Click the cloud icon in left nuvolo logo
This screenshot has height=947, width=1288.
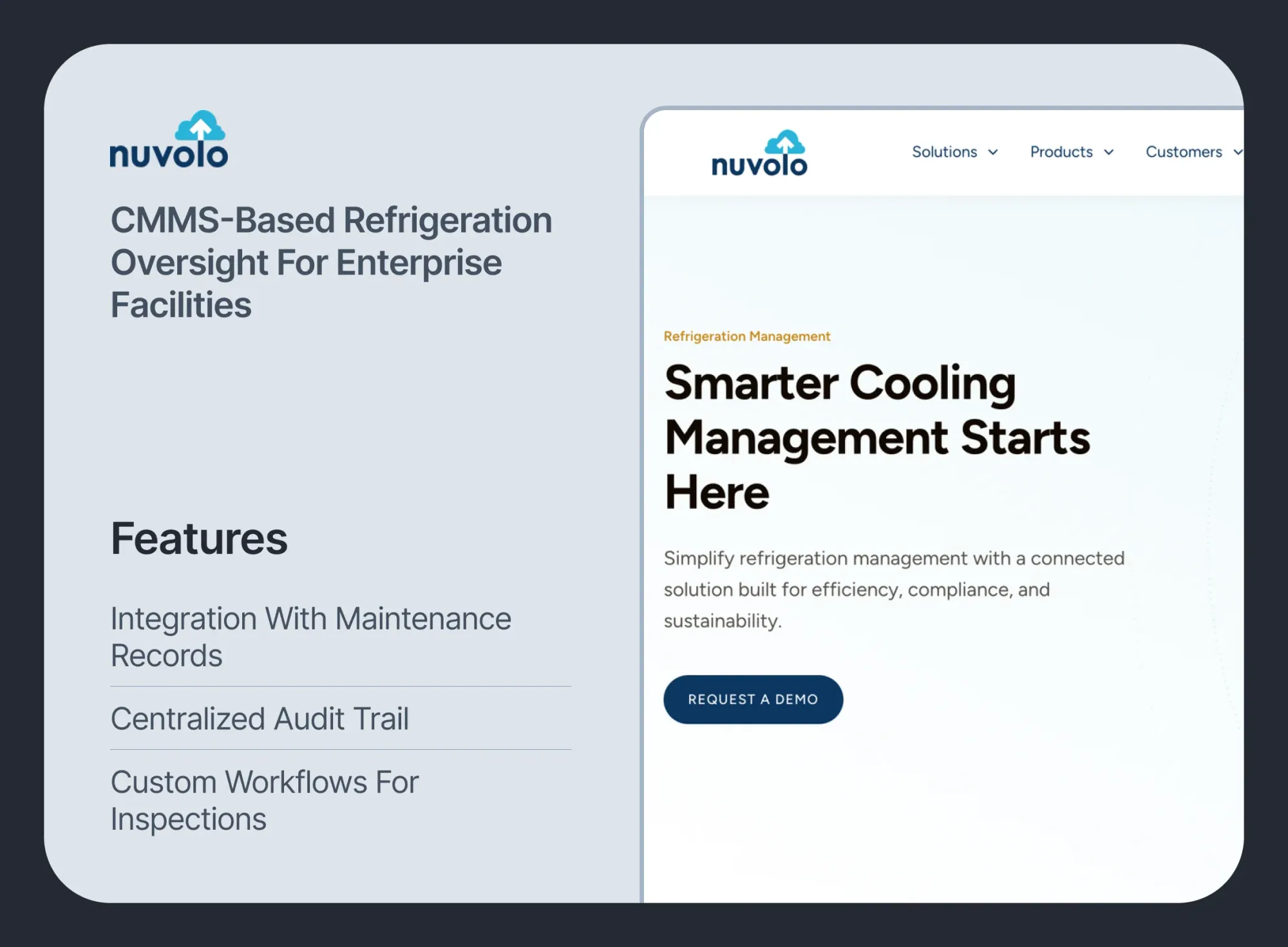click(x=200, y=126)
